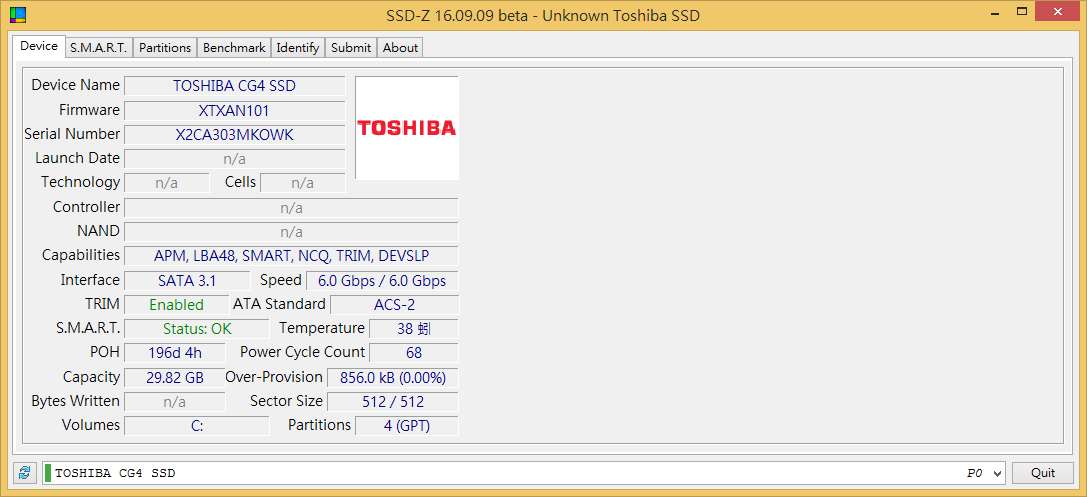Click the Over-Provision value 856.0 kB
The height and width of the screenshot is (497, 1087).
(x=392, y=378)
